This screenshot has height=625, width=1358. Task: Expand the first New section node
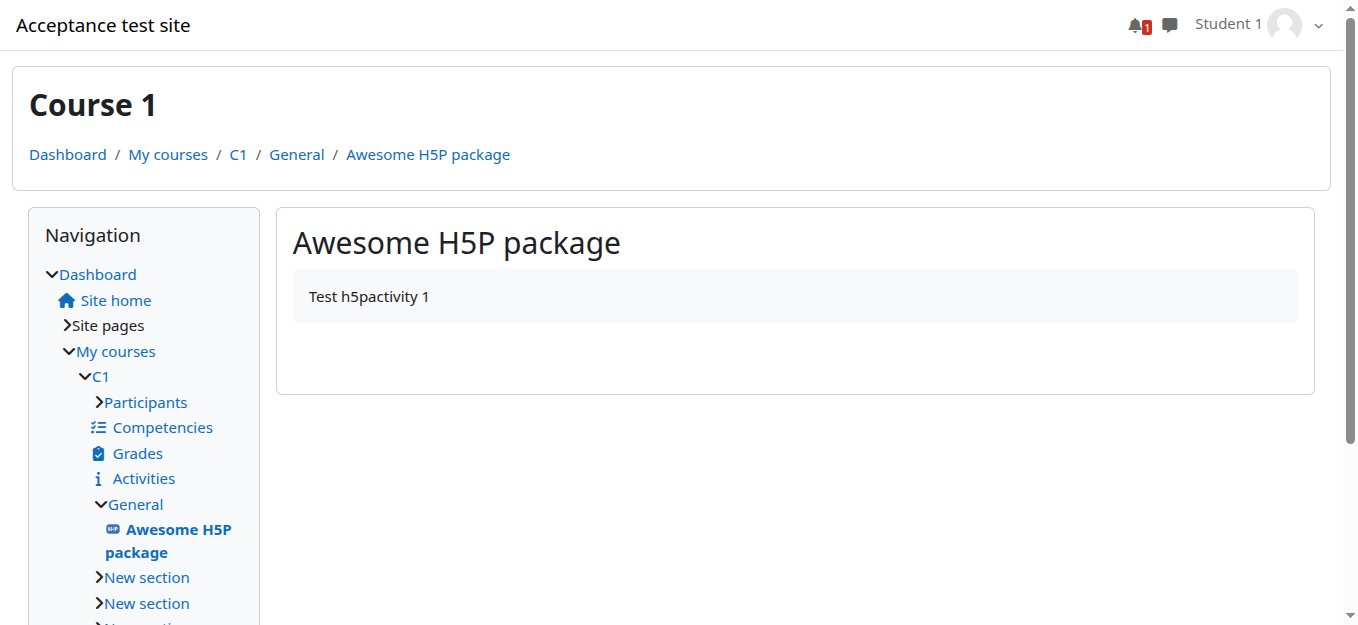coord(99,578)
